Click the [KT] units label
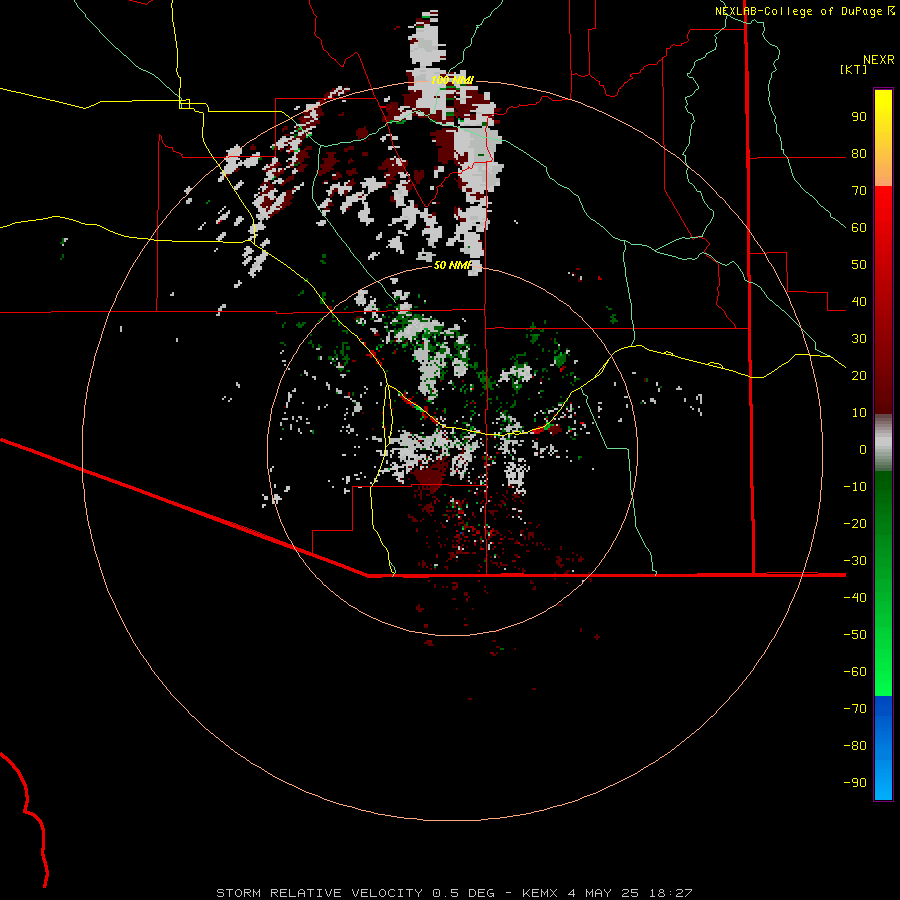The width and height of the screenshot is (900, 900). (x=854, y=69)
